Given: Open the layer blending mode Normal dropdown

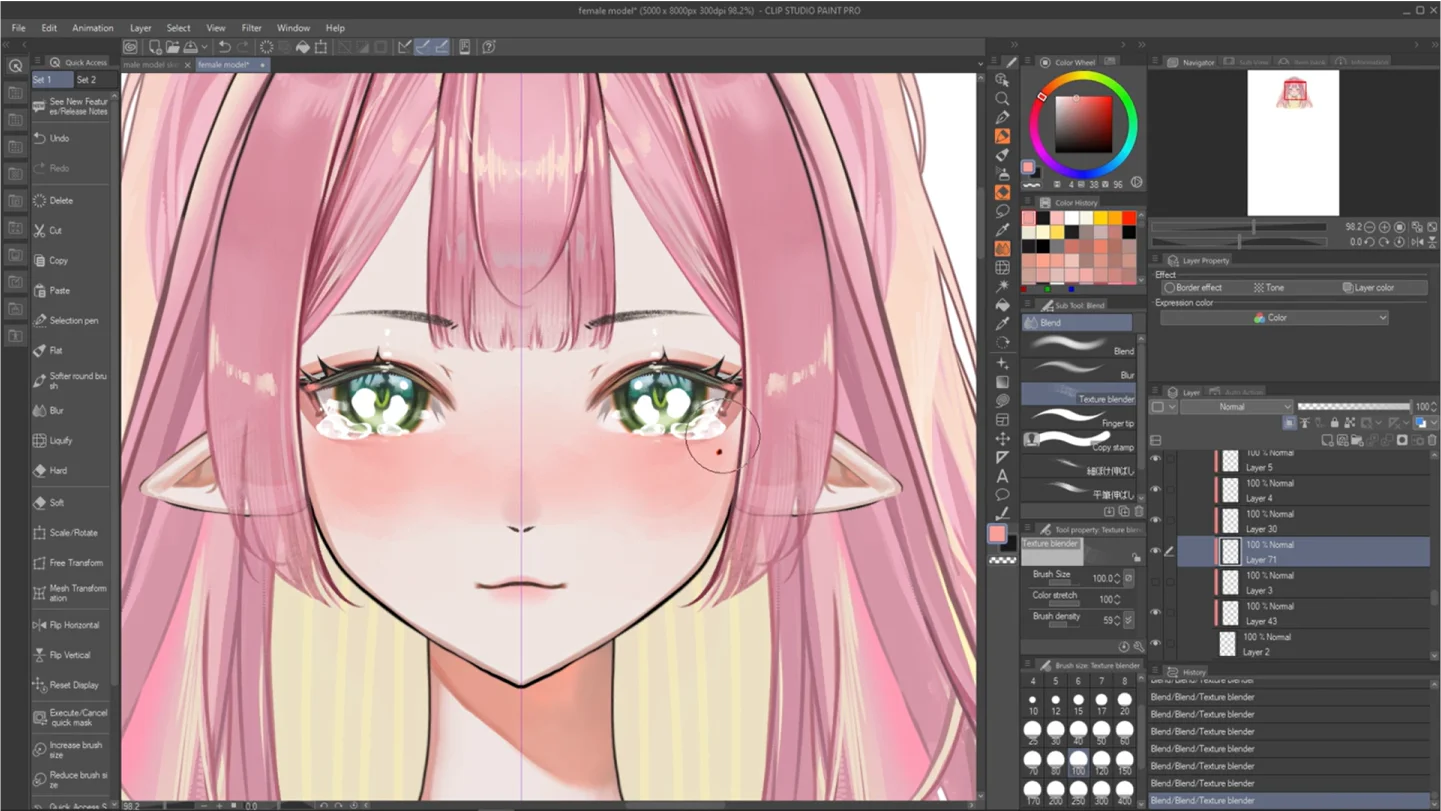Looking at the screenshot, I should [1237, 407].
